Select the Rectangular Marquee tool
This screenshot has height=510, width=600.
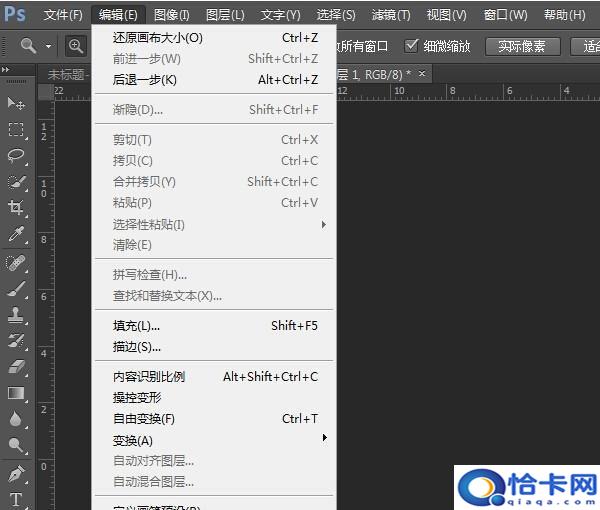pyautogui.click(x=16, y=129)
